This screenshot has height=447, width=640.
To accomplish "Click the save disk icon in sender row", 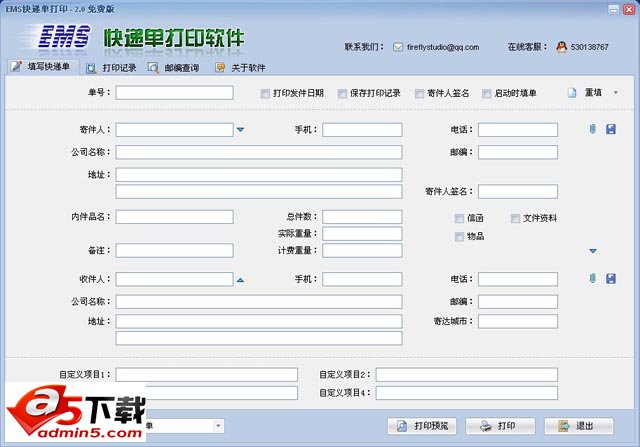I will [611, 129].
